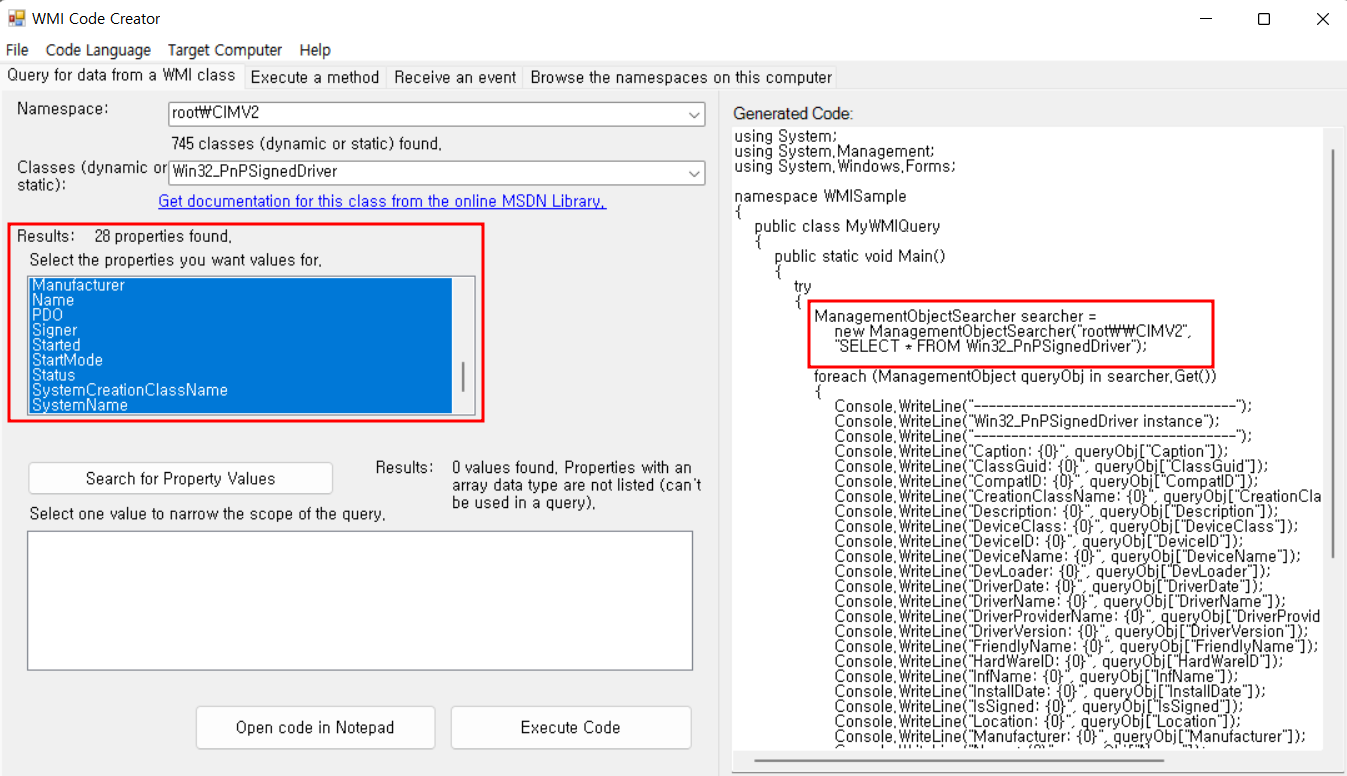
Task: Close the WMI Code Creator window
Action: click(x=1322, y=19)
